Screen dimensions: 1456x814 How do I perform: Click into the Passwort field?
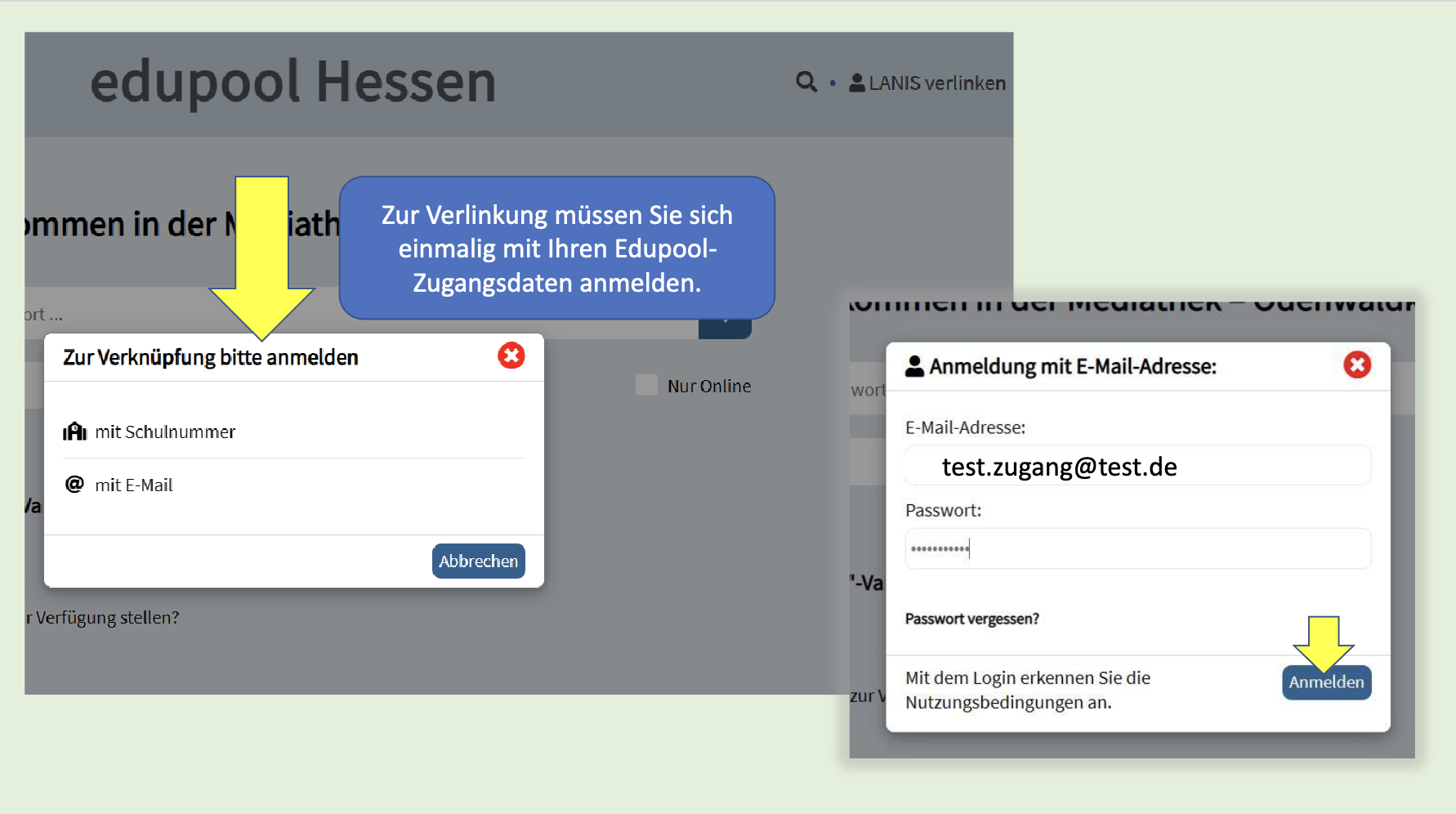[x=1137, y=548]
